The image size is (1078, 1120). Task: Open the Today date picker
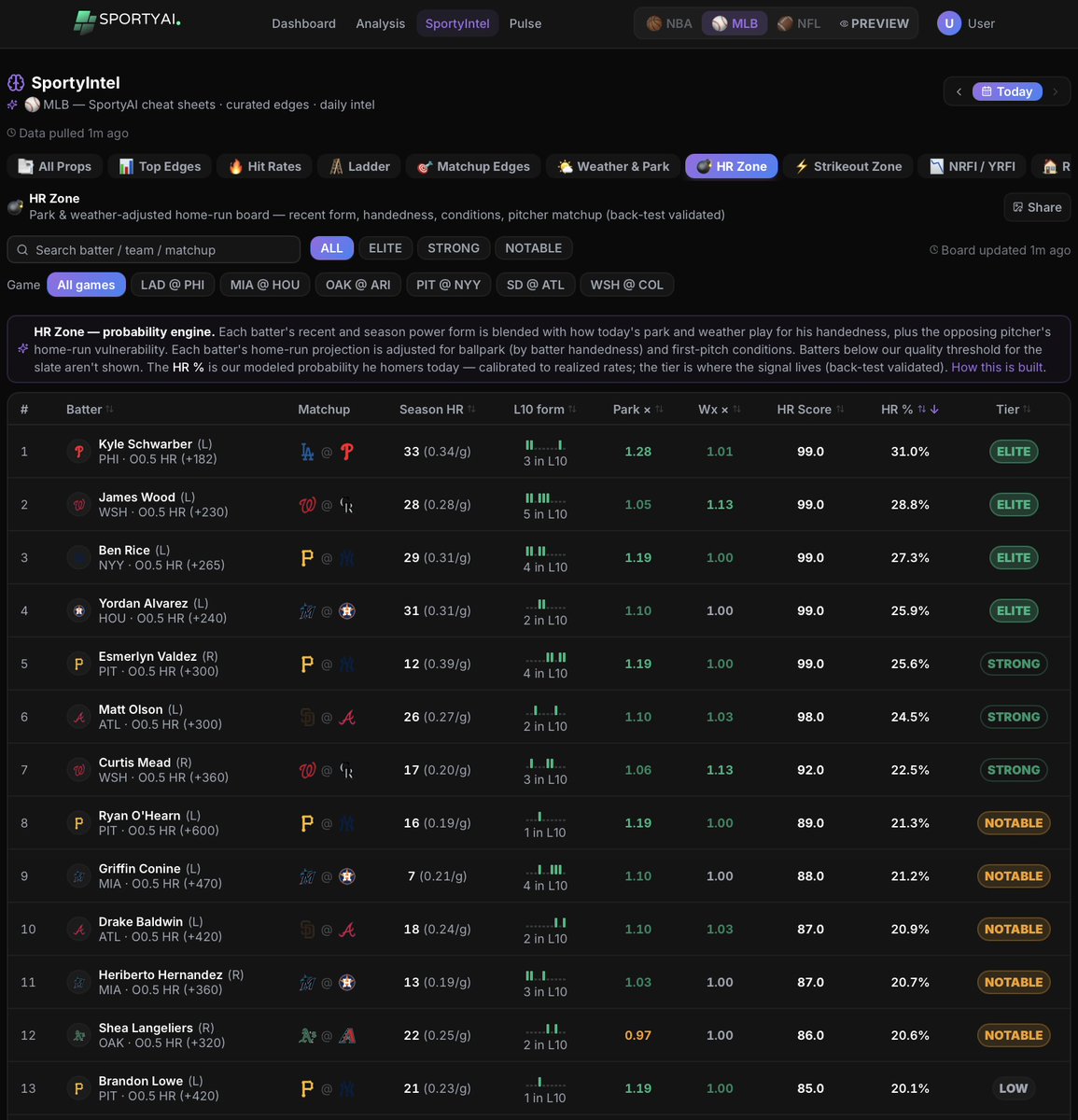(x=1007, y=91)
